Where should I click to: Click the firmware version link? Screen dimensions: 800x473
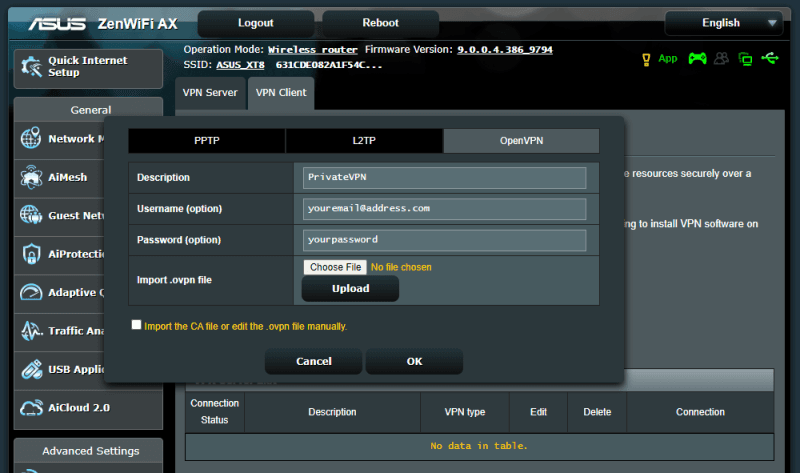(x=505, y=49)
